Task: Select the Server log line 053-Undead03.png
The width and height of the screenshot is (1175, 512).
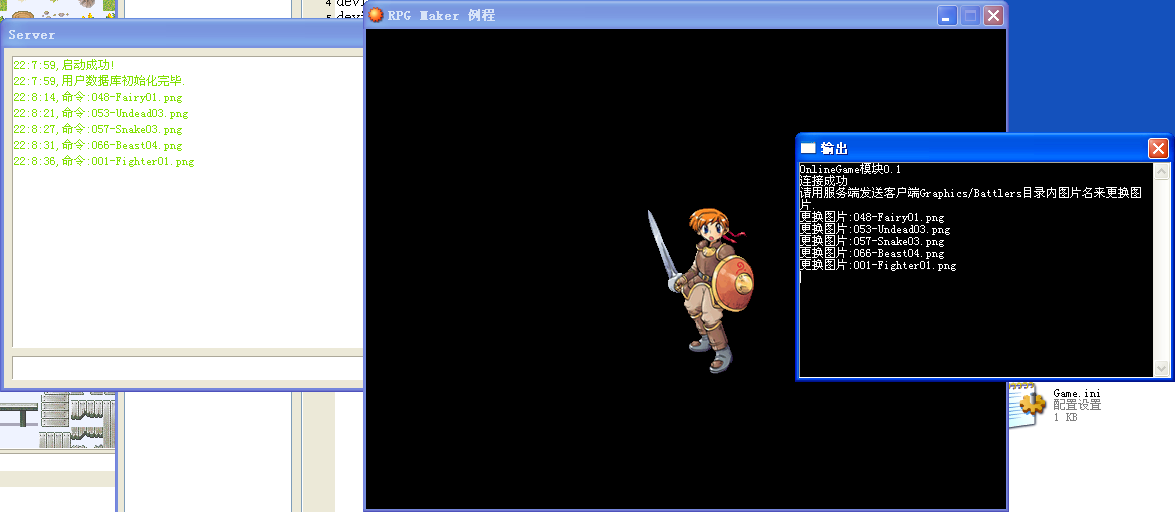Action: [x=100, y=113]
